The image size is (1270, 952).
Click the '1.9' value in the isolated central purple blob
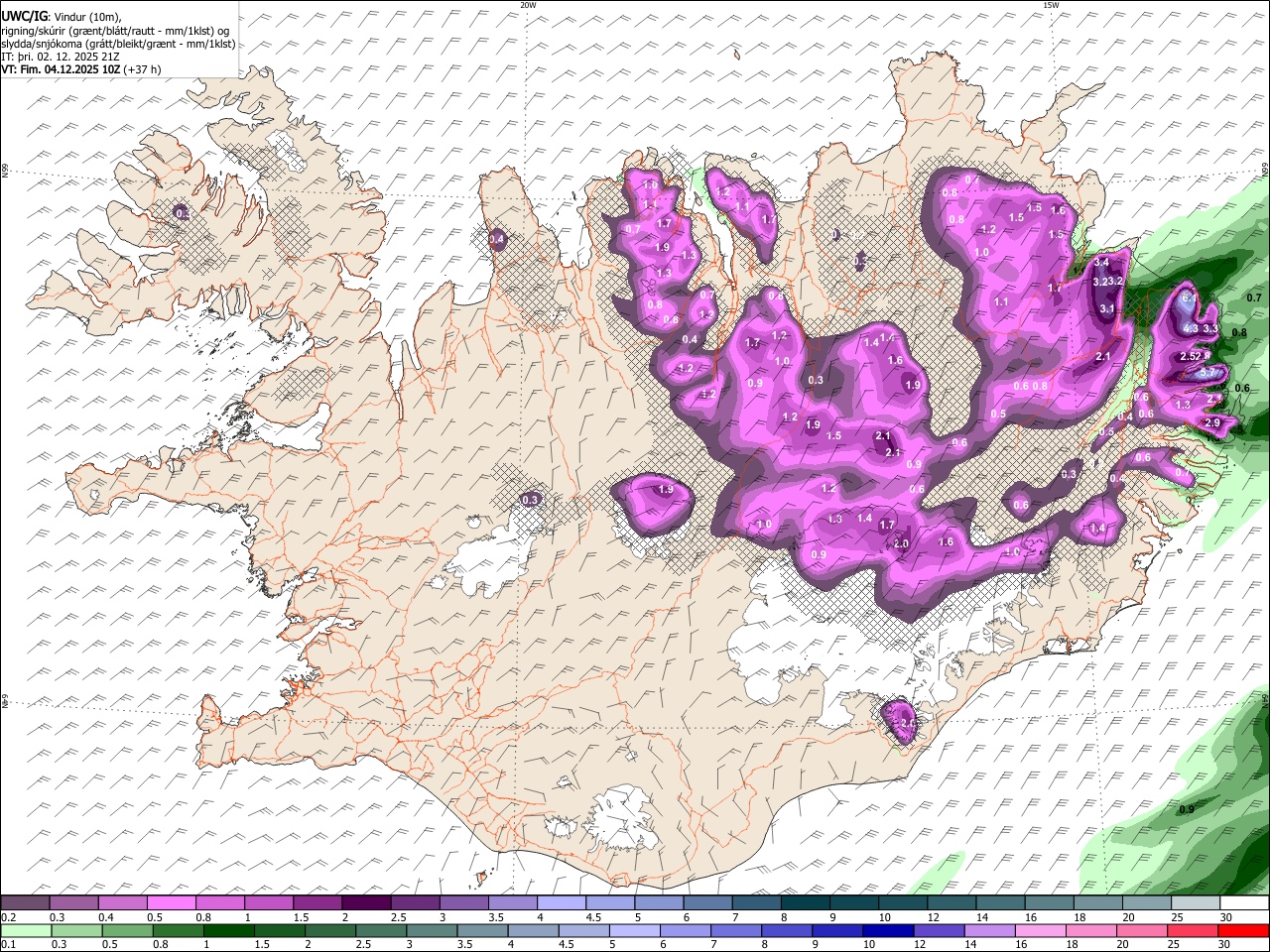(x=666, y=490)
